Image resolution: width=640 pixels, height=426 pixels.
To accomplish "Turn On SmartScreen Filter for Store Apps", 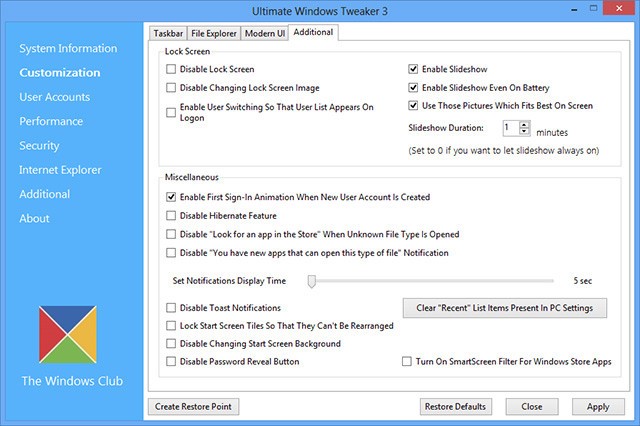I will [x=407, y=362].
